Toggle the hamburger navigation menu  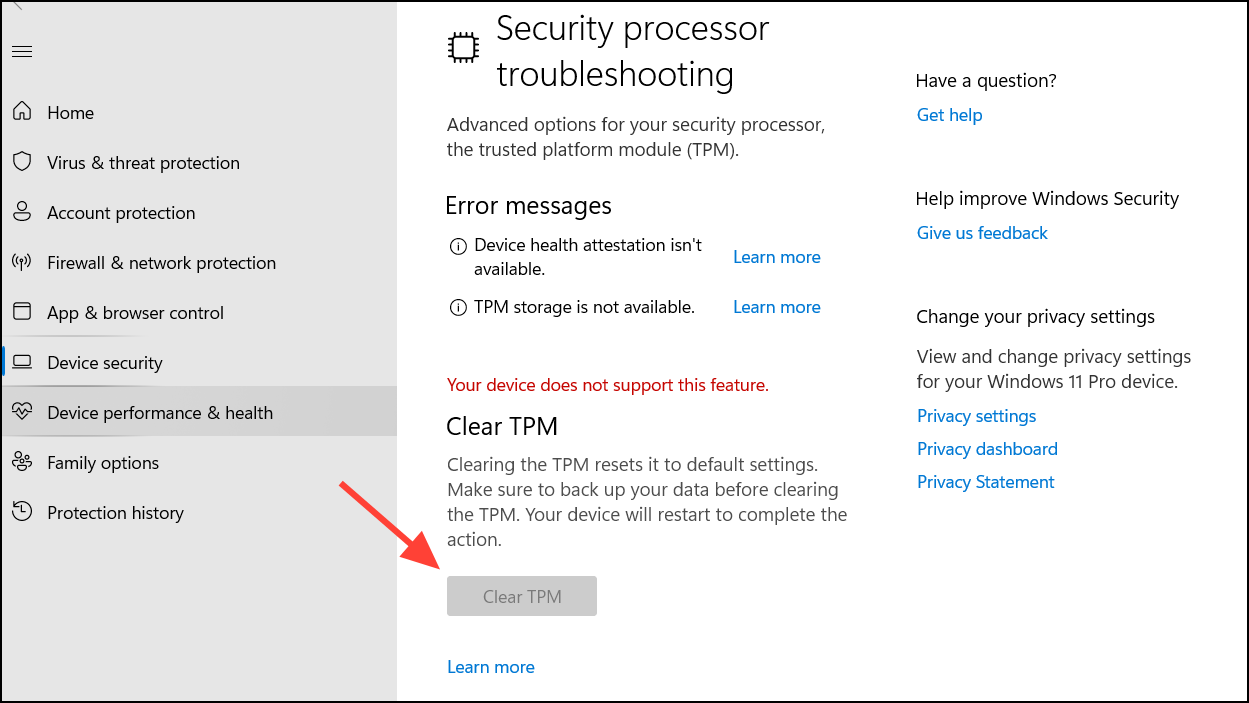coord(22,51)
